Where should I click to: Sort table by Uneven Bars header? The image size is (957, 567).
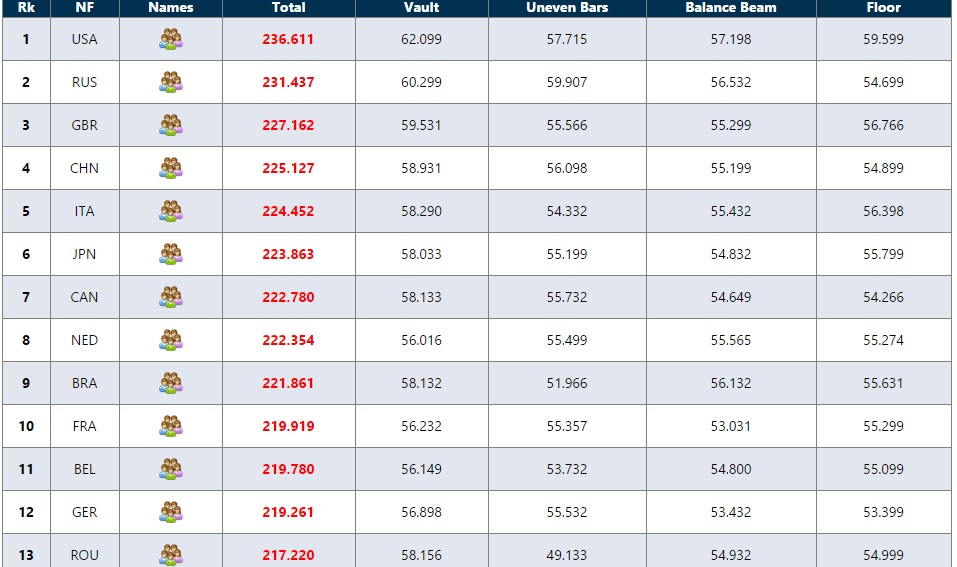click(x=567, y=8)
